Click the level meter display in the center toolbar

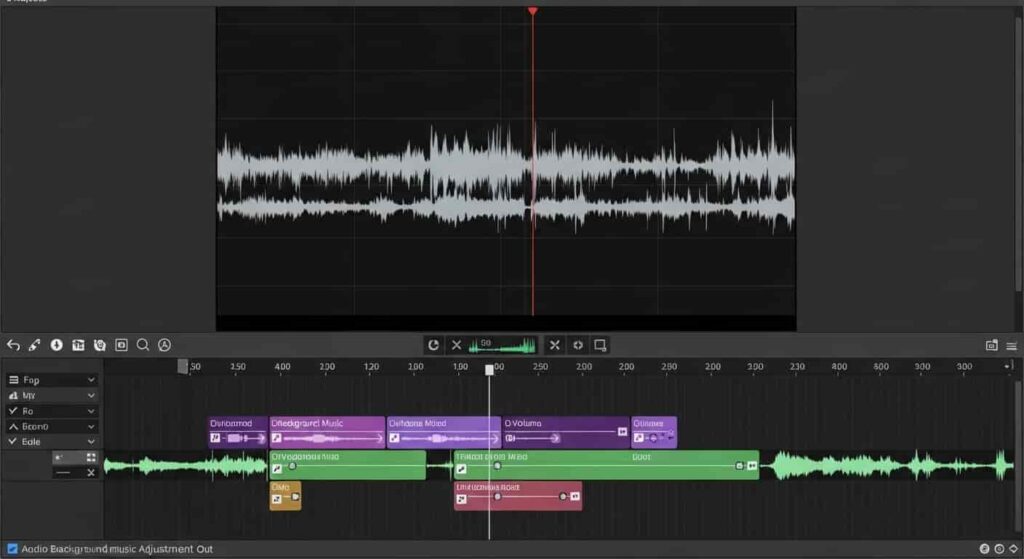point(502,345)
